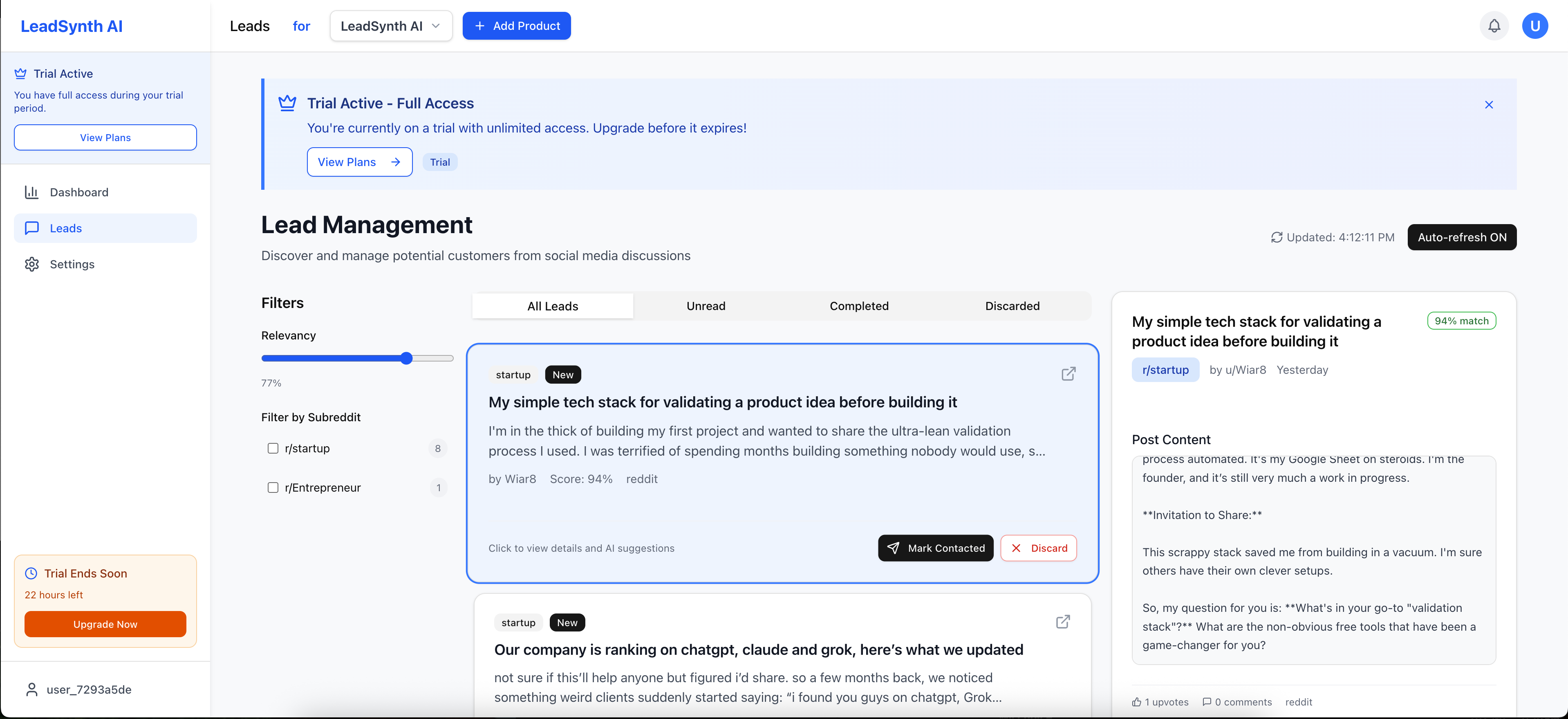Image resolution: width=1568 pixels, height=719 pixels.
Task: Click View Plans in the trial banner
Action: [x=359, y=162]
